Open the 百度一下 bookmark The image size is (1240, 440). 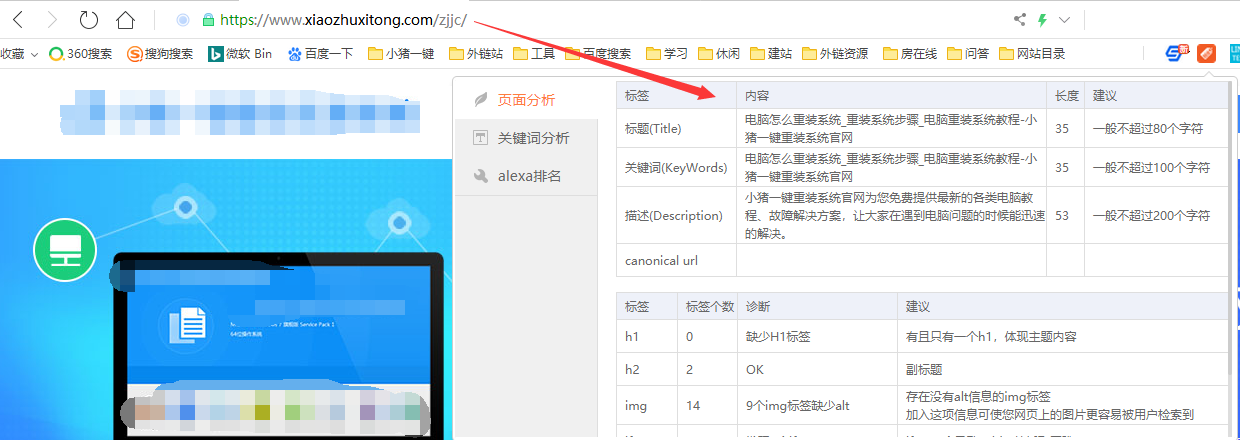pos(320,54)
